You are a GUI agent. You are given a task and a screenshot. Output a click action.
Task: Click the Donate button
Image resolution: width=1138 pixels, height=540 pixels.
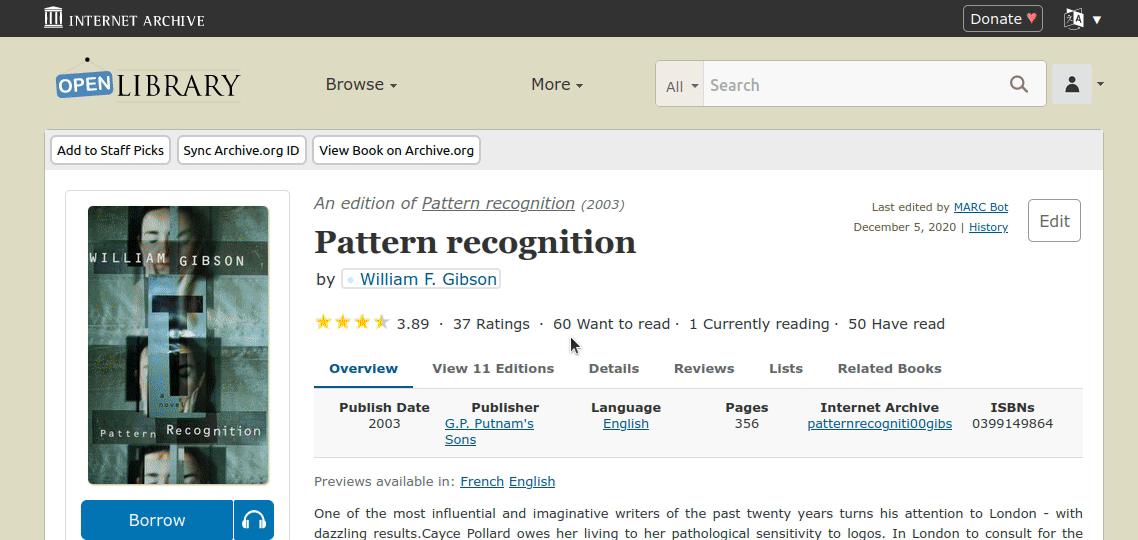click(x=1002, y=19)
